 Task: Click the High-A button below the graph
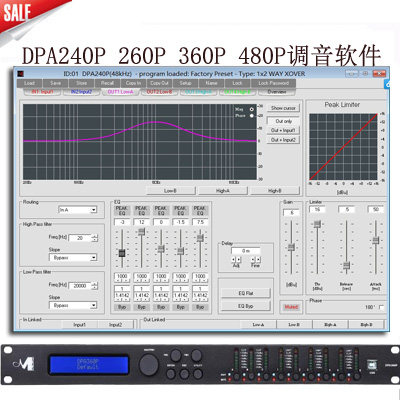pyautogui.click(x=223, y=191)
